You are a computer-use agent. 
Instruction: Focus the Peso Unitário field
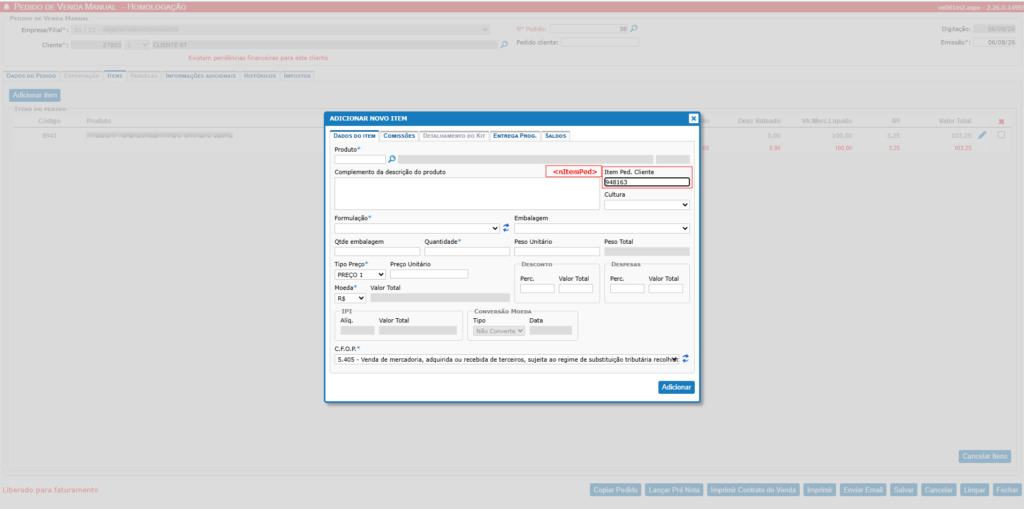point(556,252)
